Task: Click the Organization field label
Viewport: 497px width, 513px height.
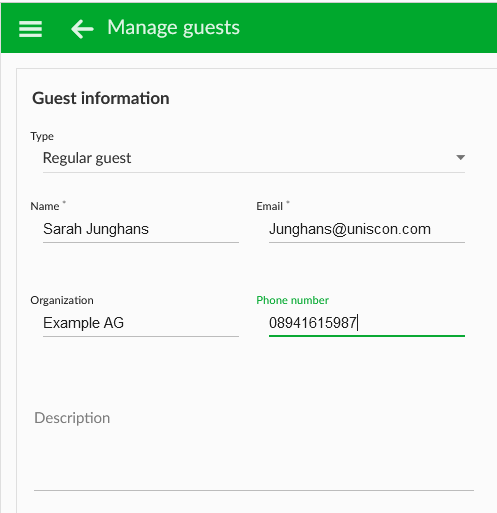Action: [62, 300]
